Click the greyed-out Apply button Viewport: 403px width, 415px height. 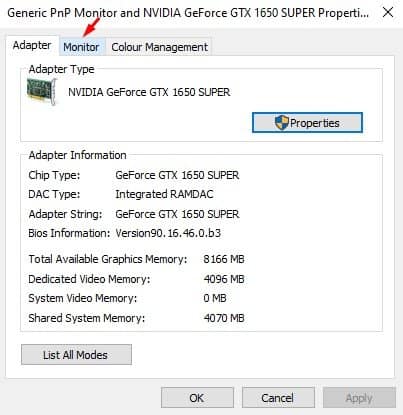pyautogui.click(x=359, y=398)
